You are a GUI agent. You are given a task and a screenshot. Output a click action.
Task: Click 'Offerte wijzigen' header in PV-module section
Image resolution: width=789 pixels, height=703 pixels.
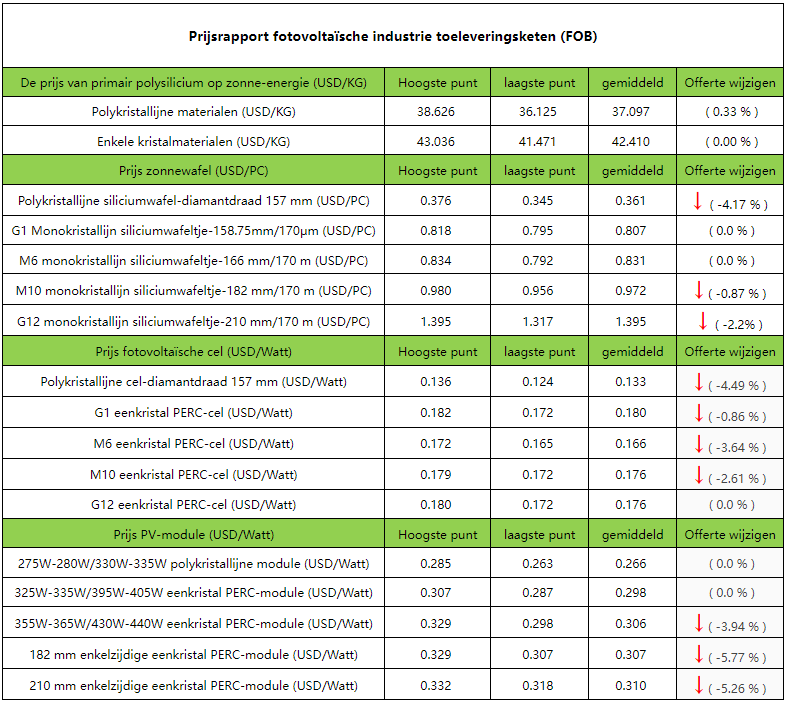pos(730,534)
